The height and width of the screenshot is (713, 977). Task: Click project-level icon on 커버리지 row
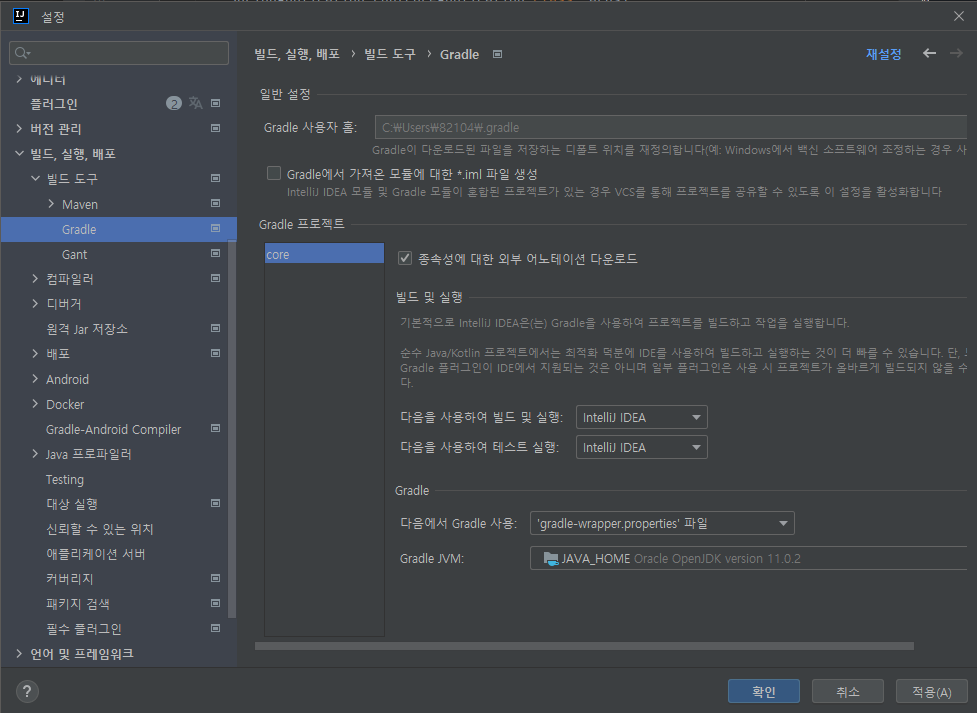216,578
